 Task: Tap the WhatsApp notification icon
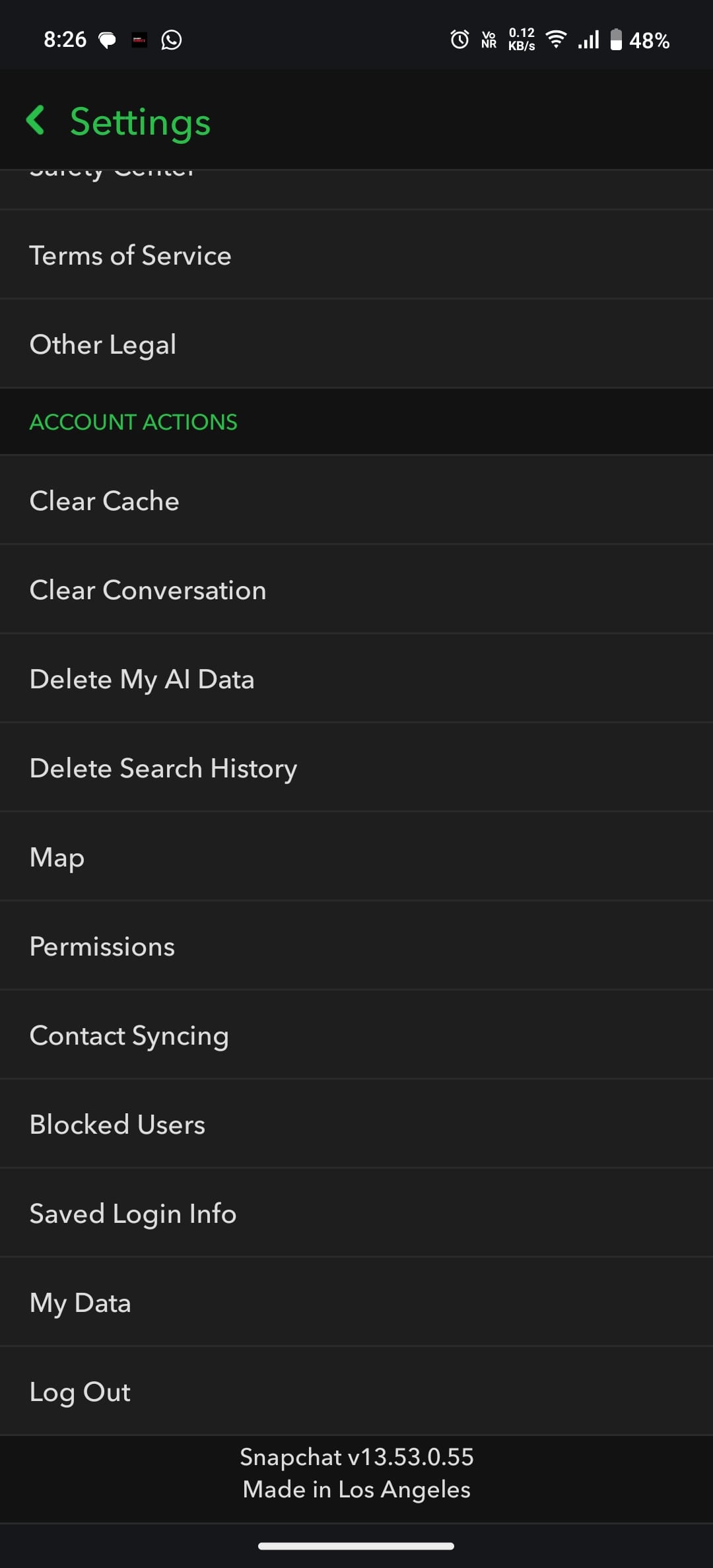tap(171, 40)
